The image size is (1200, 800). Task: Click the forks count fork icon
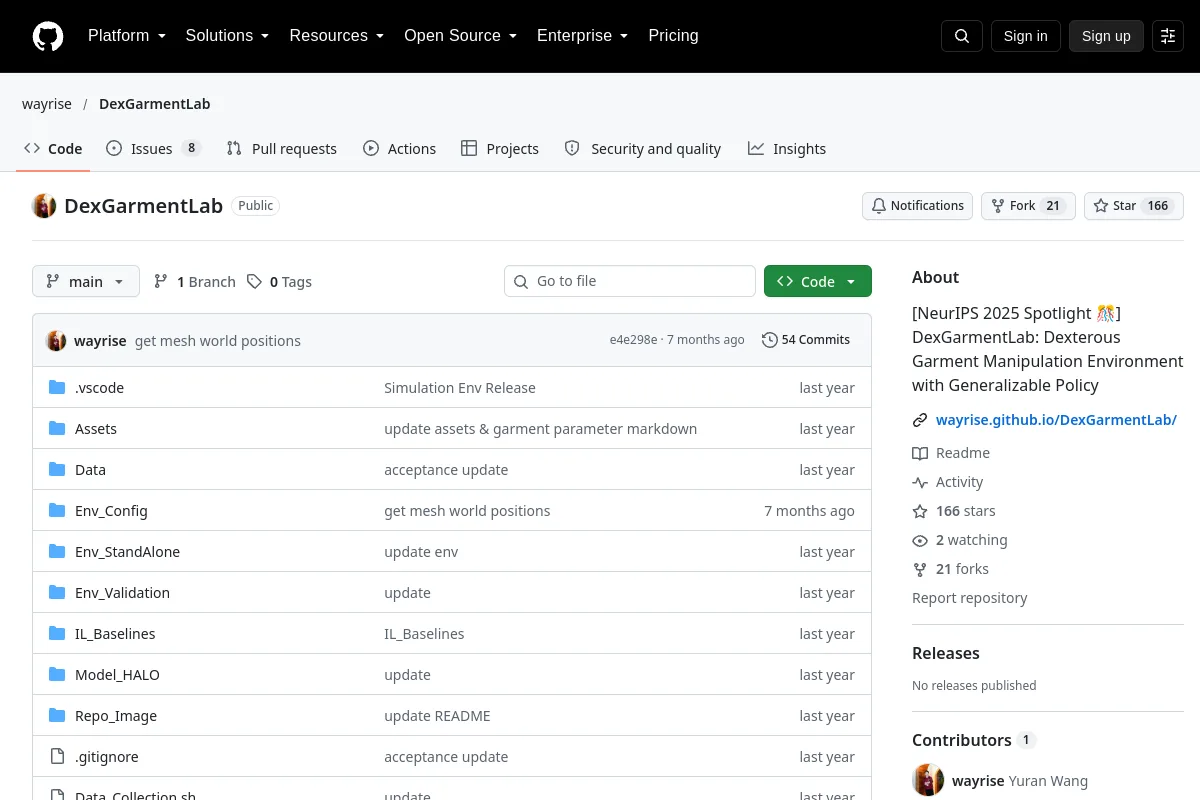(920, 569)
